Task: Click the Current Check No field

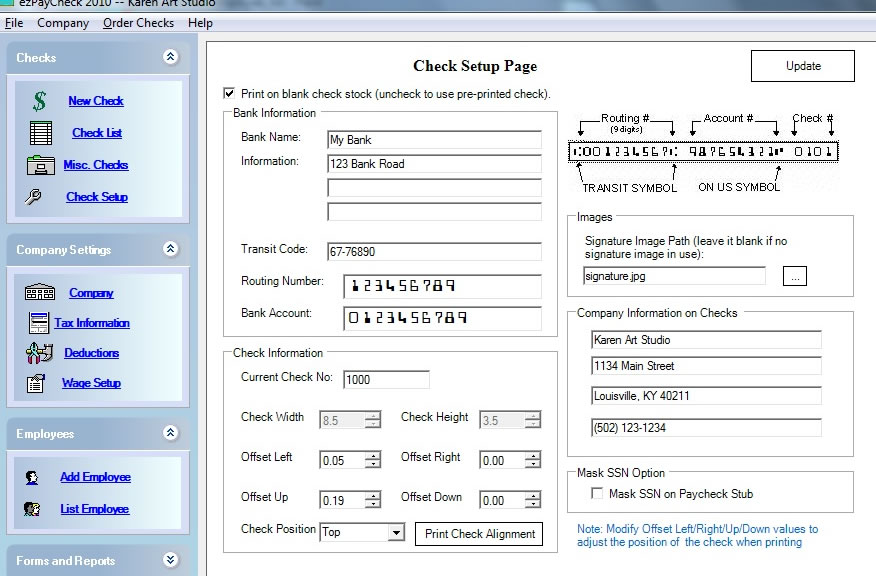Action: tap(386, 380)
